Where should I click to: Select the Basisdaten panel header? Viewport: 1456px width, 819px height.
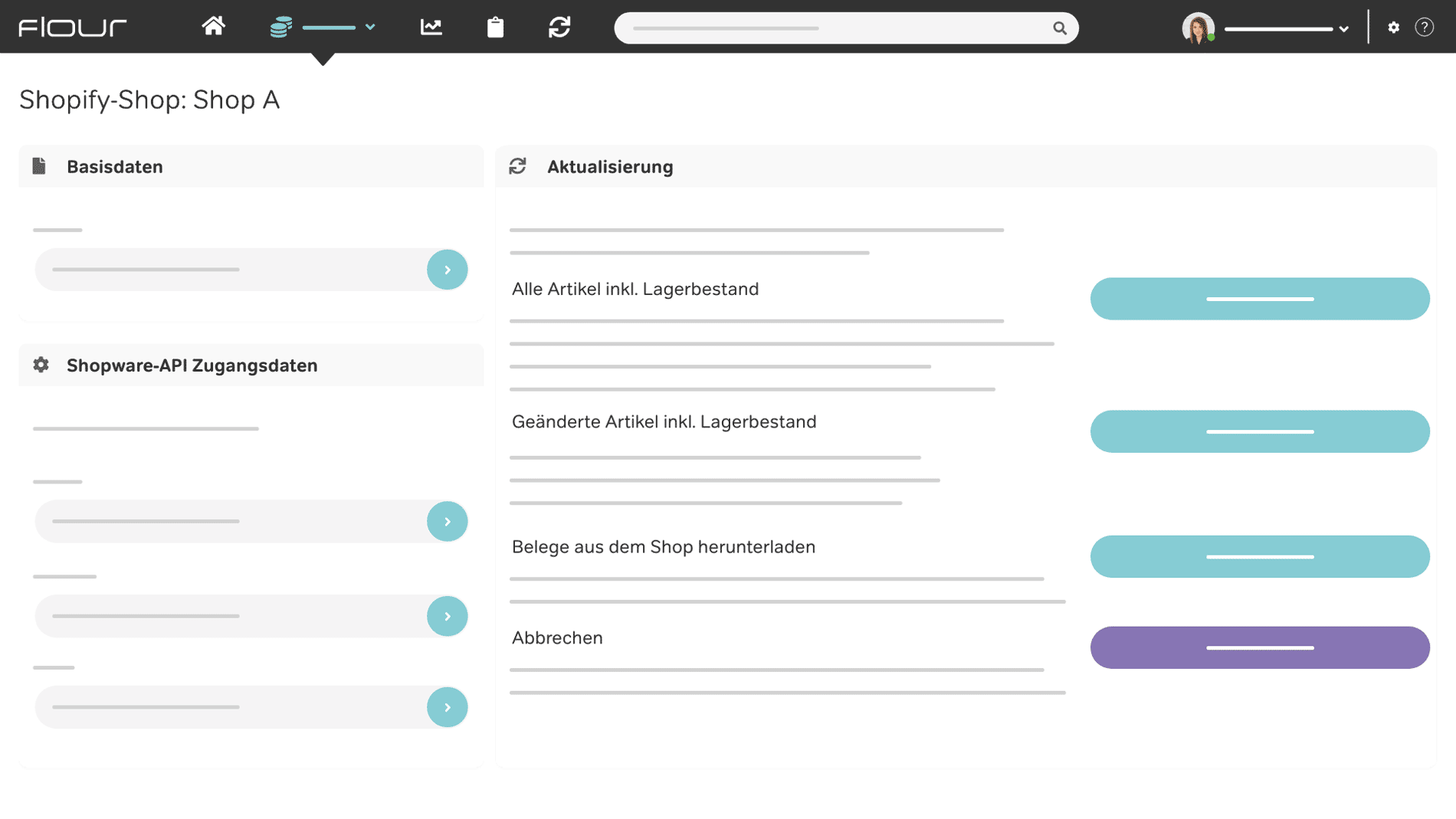coord(251,166)
